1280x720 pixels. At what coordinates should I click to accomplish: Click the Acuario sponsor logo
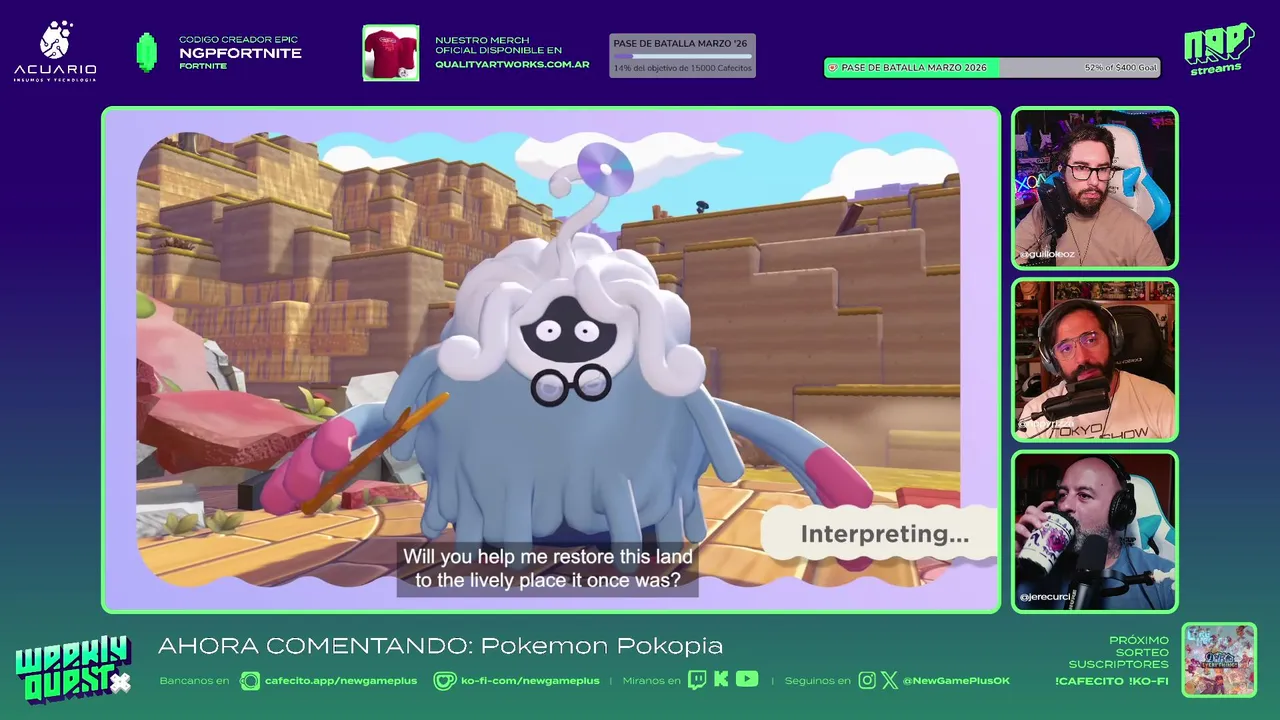[x=55, y=51]
